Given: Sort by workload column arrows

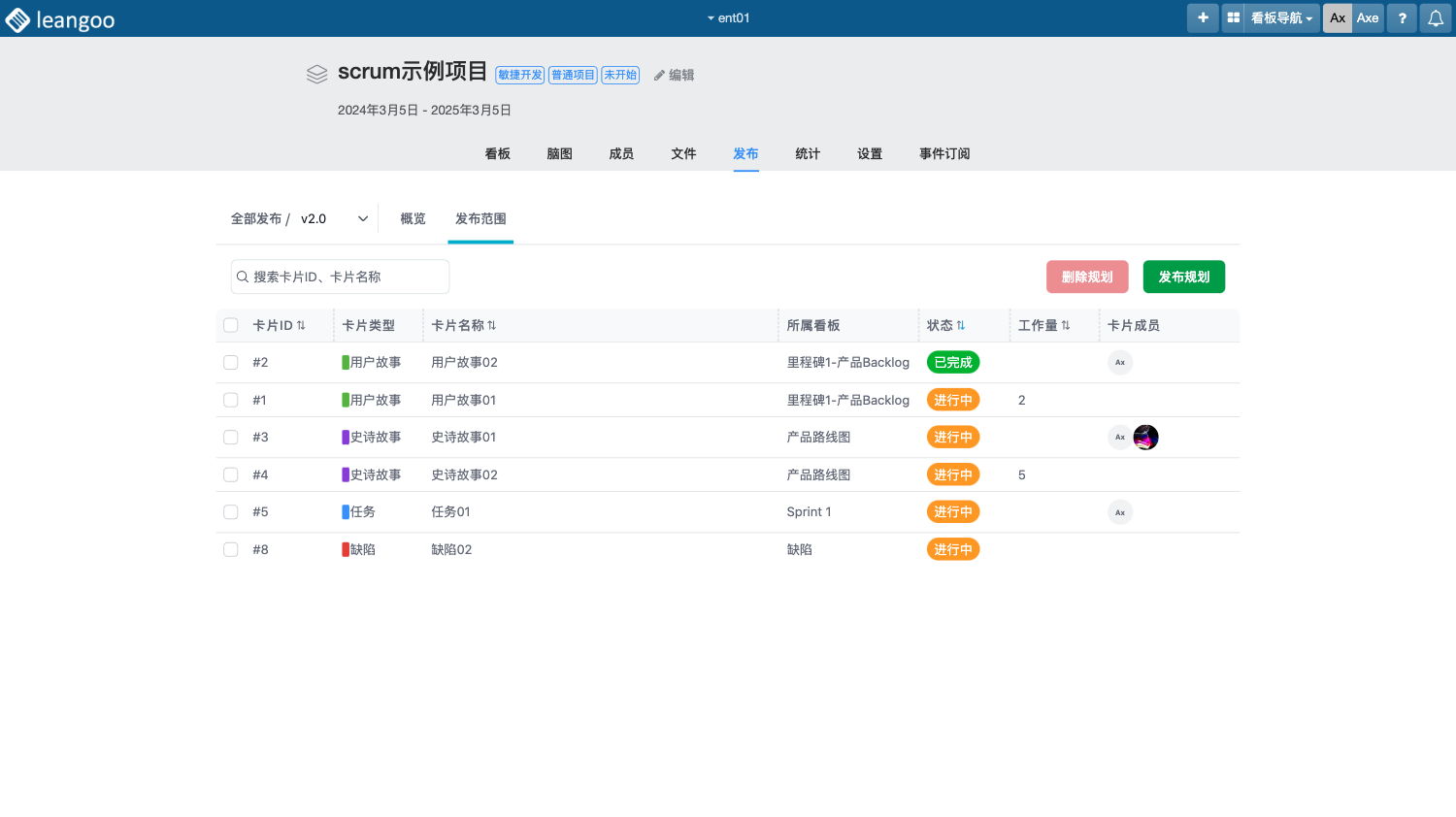Looking at the screenshot, I should [1066, 325].
